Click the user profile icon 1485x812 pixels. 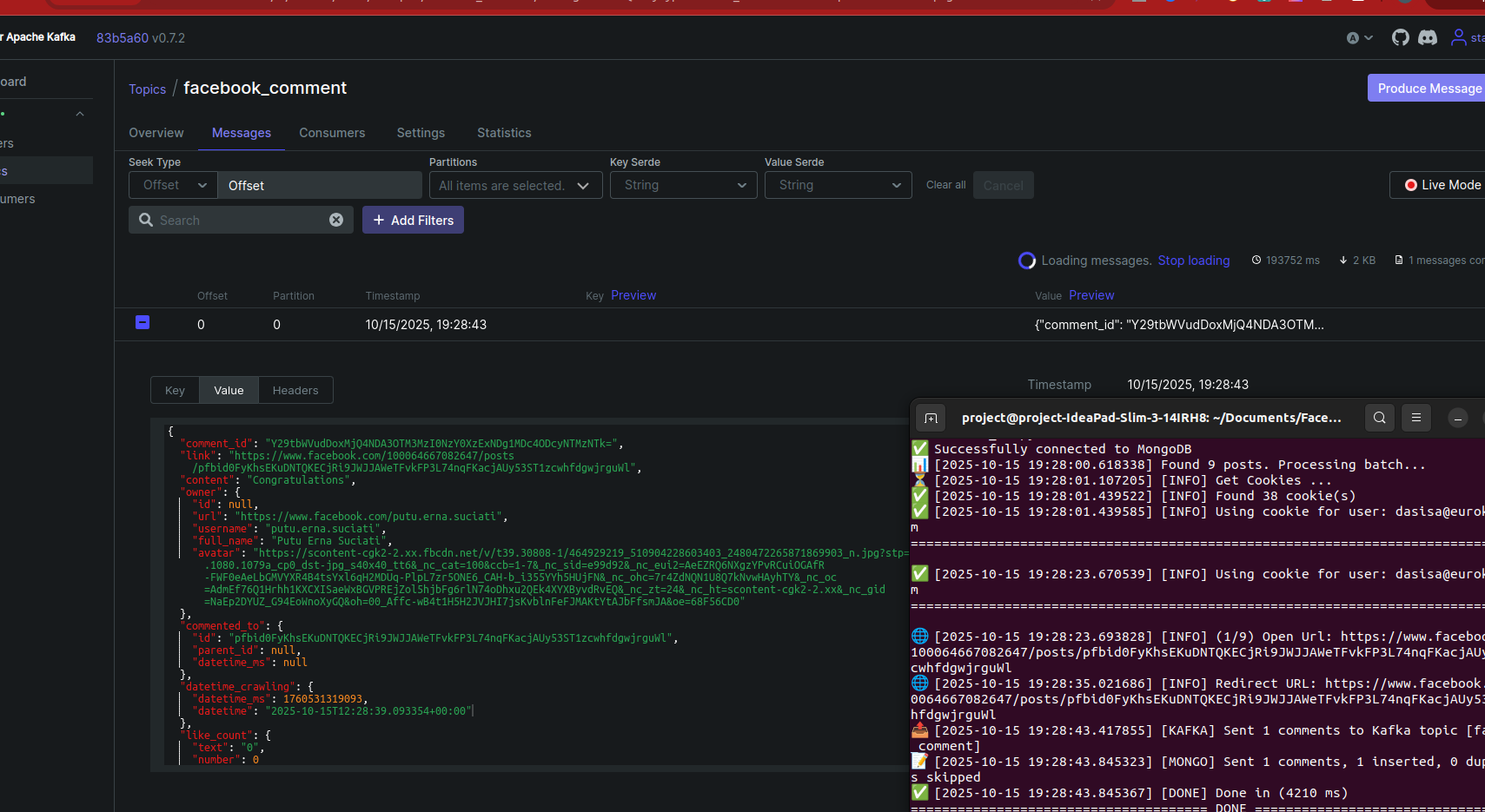coord(1458,37)
